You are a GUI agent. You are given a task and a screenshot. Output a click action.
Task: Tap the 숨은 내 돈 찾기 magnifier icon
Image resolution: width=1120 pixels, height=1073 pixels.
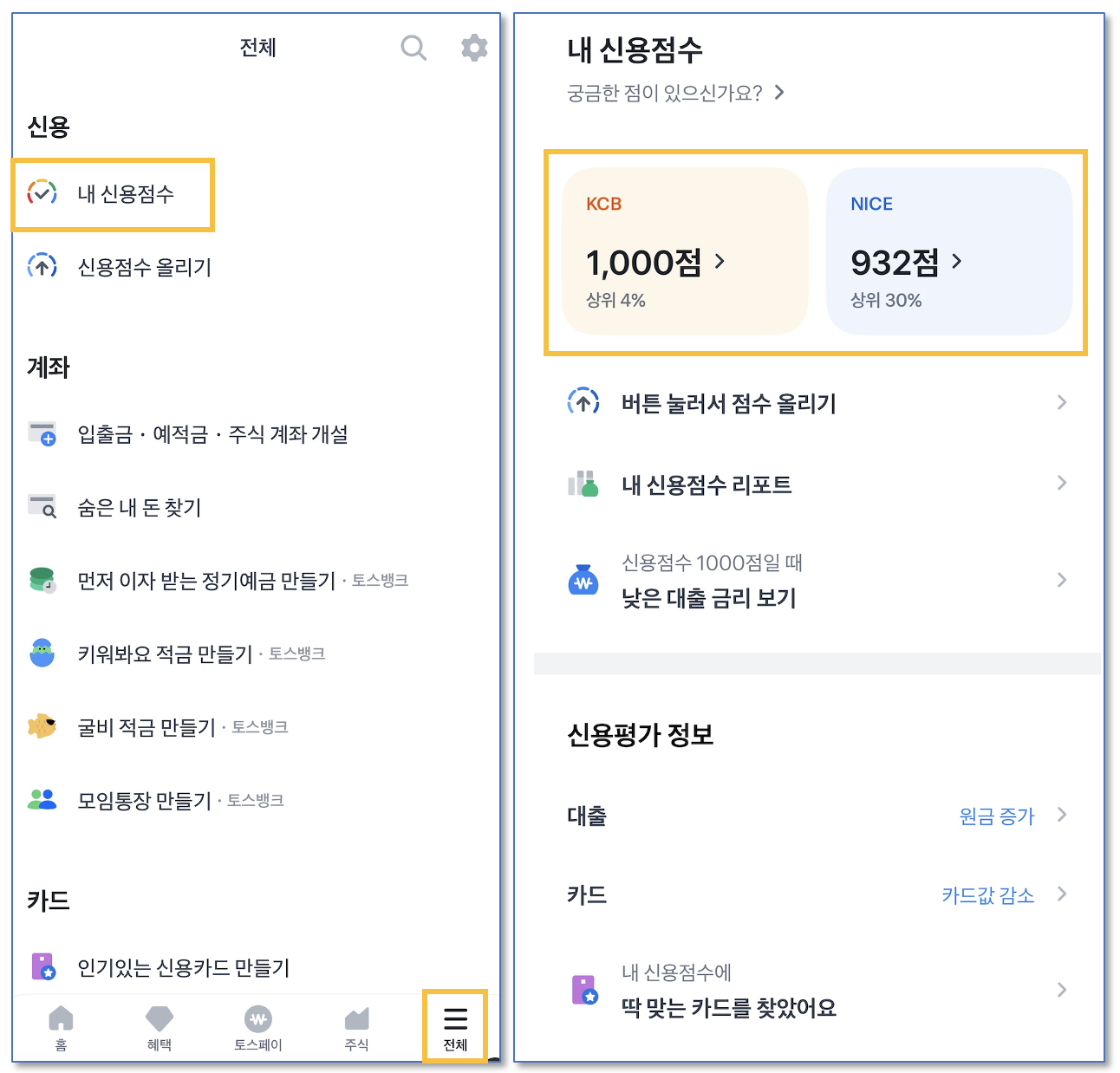coord(42,508)
